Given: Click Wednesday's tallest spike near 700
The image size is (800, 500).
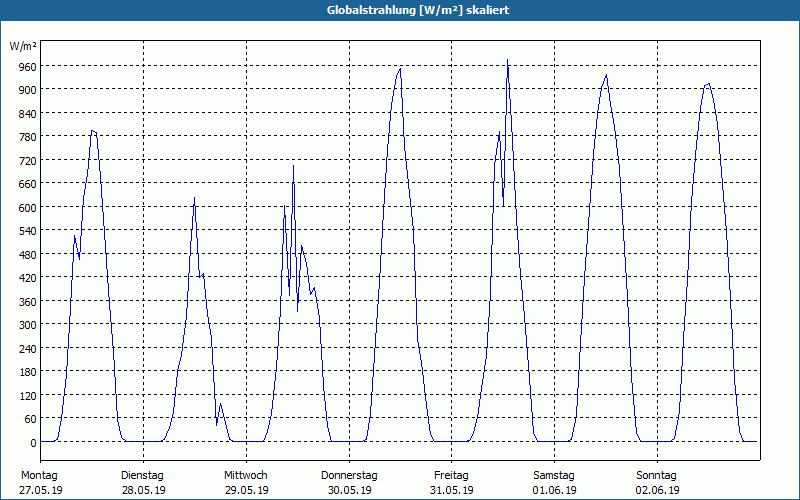Looking at the screenshot, I should coord(293,166).
